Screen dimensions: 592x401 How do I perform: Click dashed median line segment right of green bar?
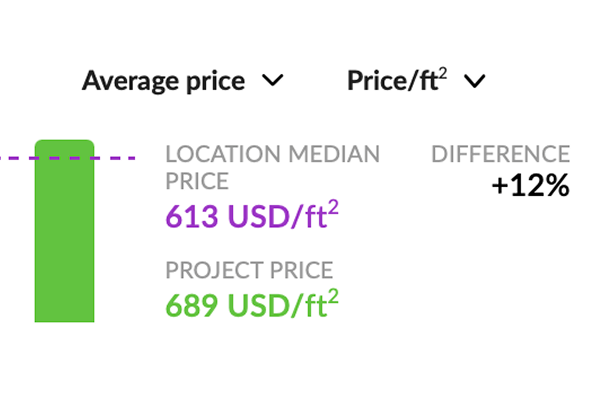click(x=115, y=158)
